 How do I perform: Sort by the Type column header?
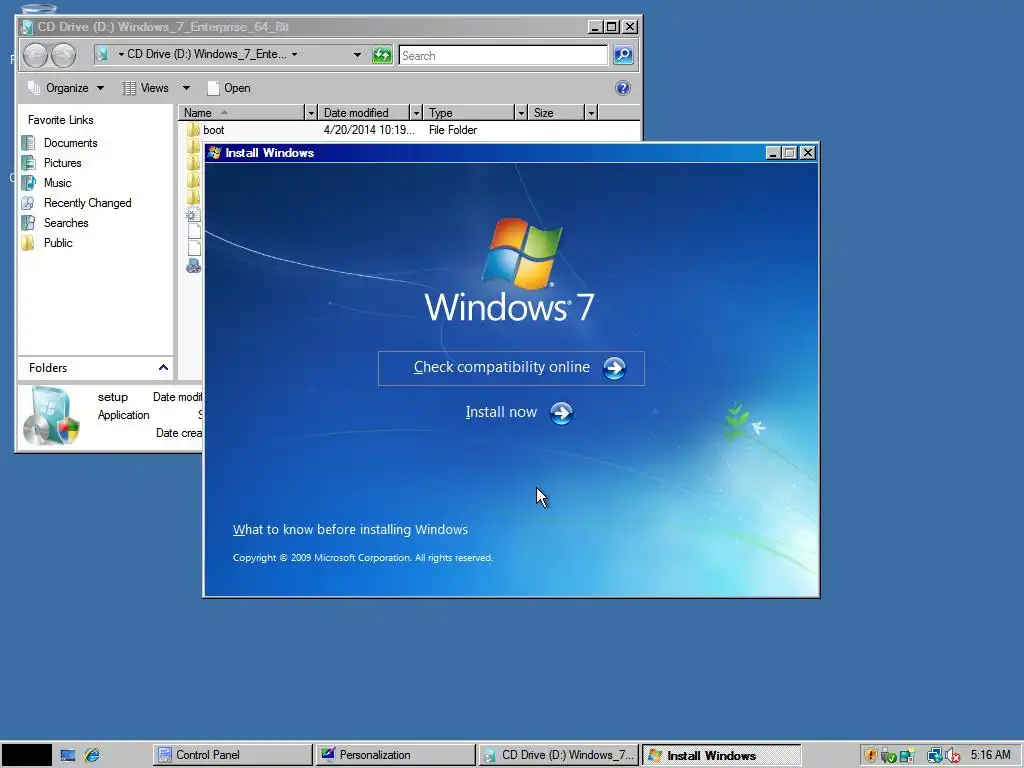tap(468, 113)
